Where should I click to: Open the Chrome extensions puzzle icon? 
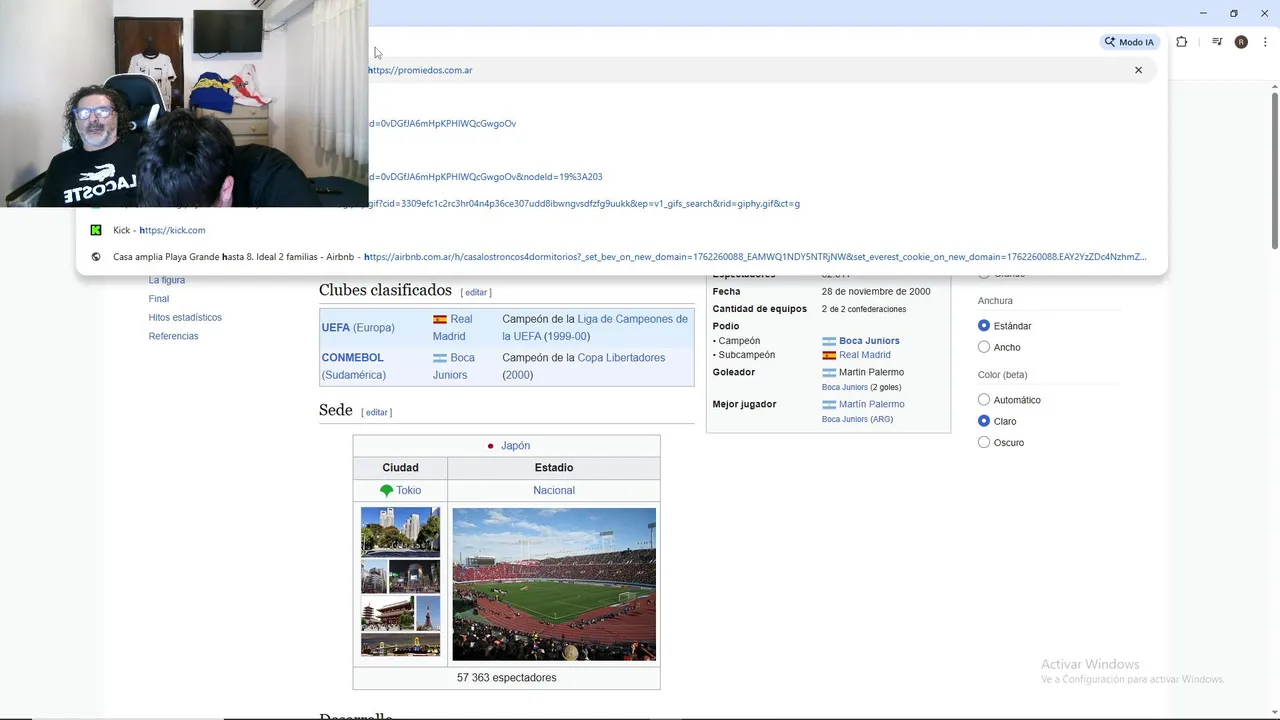(1182, 42)
